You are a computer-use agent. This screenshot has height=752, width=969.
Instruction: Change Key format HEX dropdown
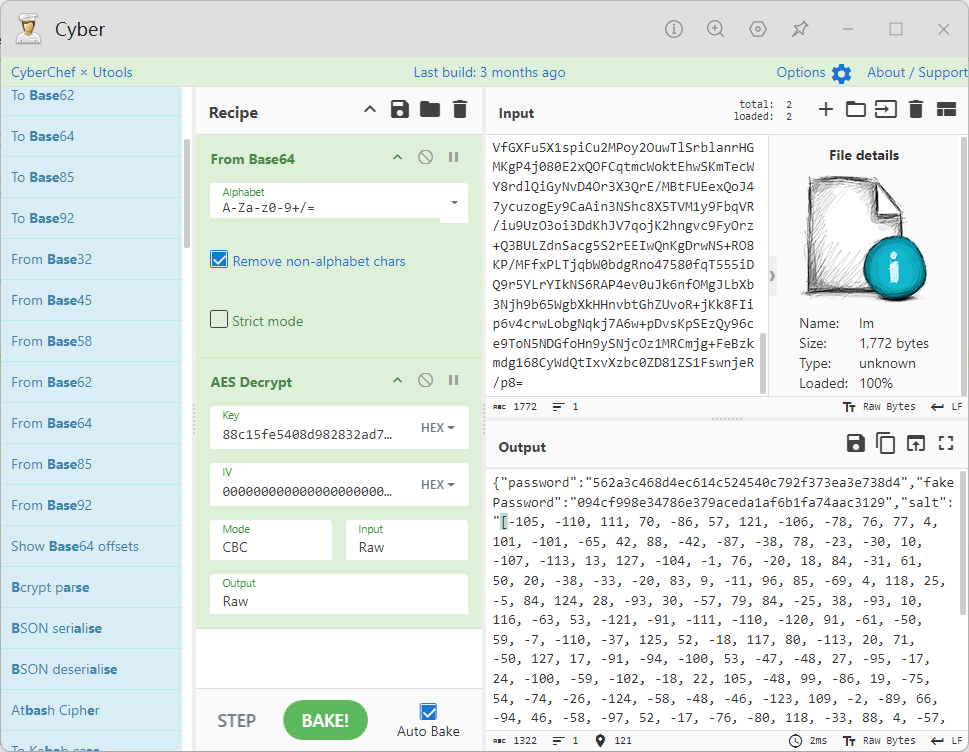(x=438, y=428)
